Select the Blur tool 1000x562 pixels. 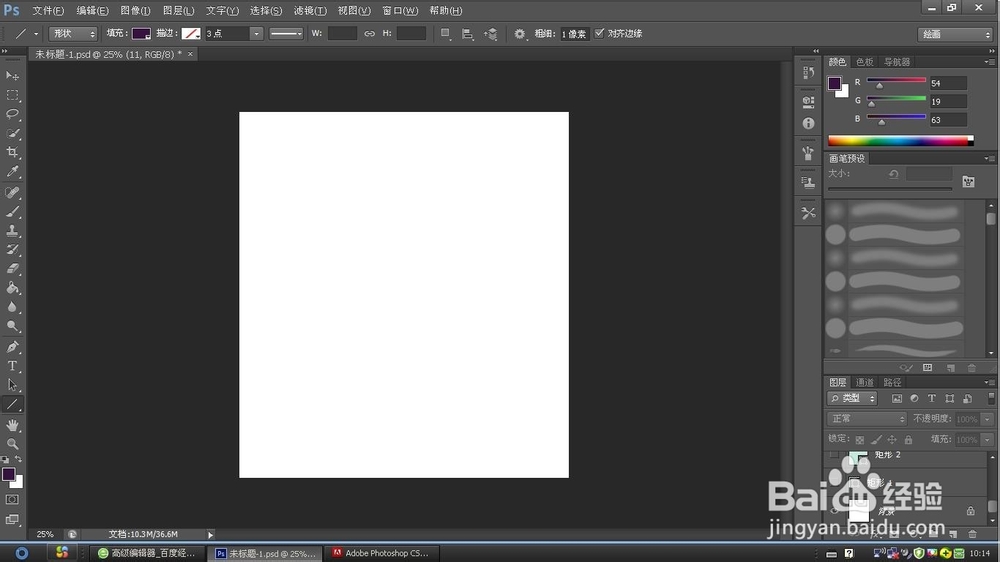[12, 307]
